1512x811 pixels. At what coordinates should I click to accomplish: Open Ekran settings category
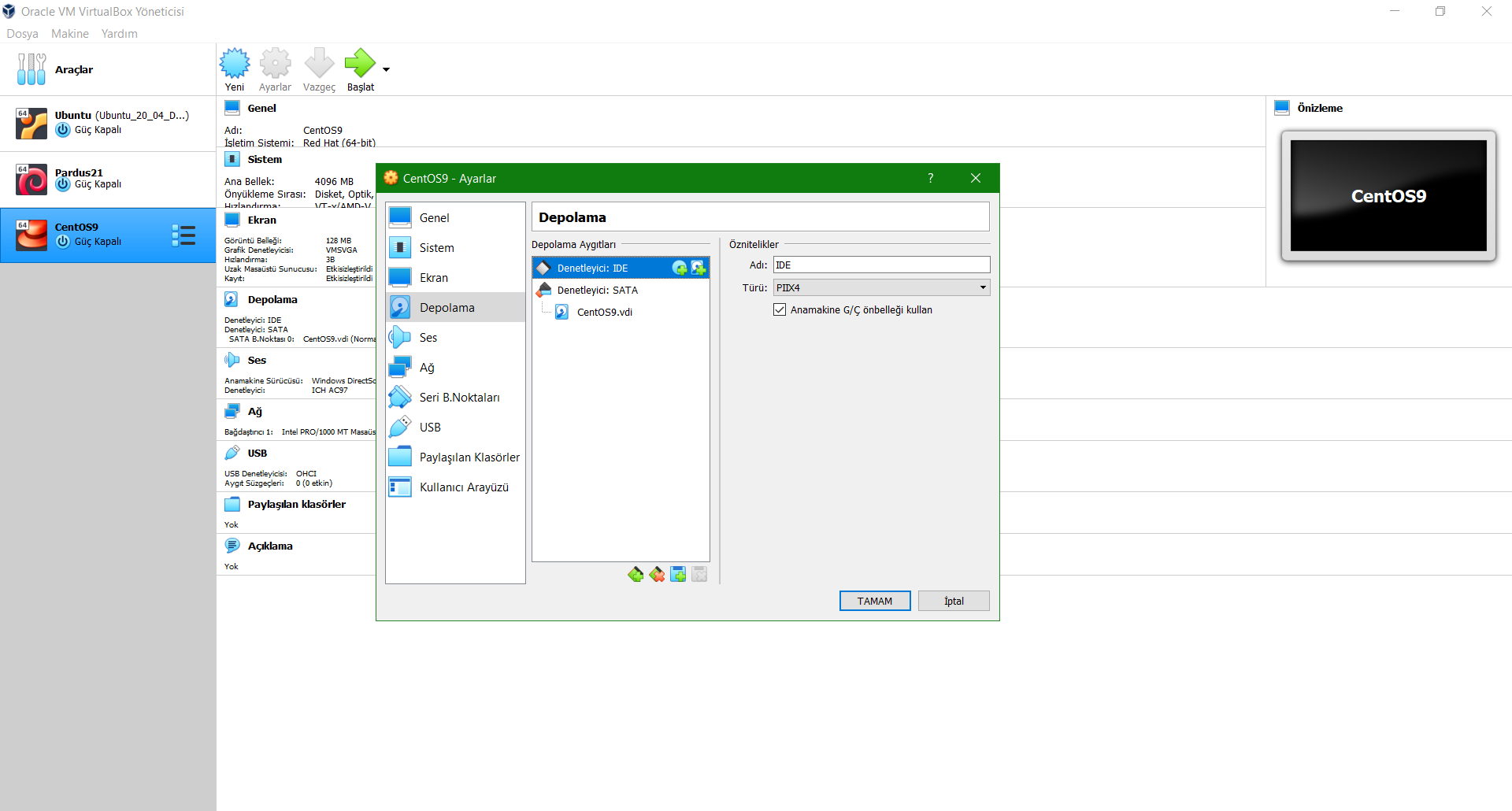click(455, 278)
